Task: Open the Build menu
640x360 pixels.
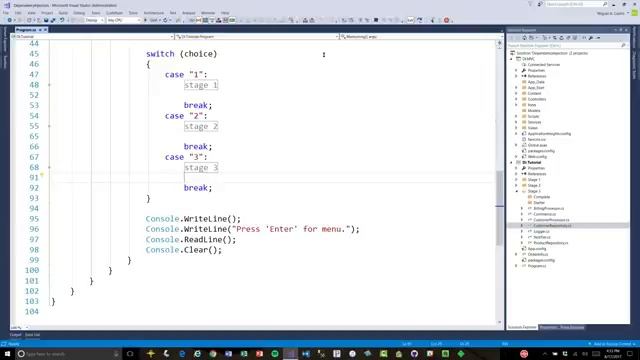Action: pos(63,13)
